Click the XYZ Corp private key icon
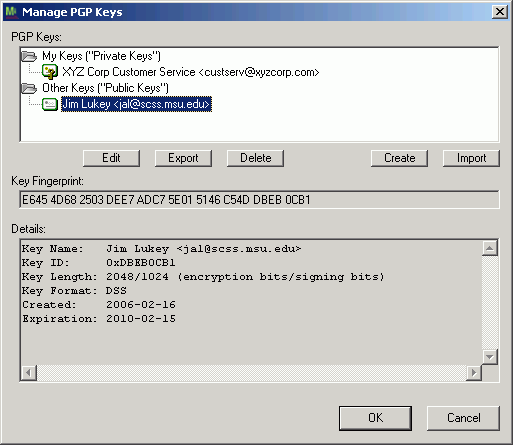513x445 pixels. click(x=50, y=72)
